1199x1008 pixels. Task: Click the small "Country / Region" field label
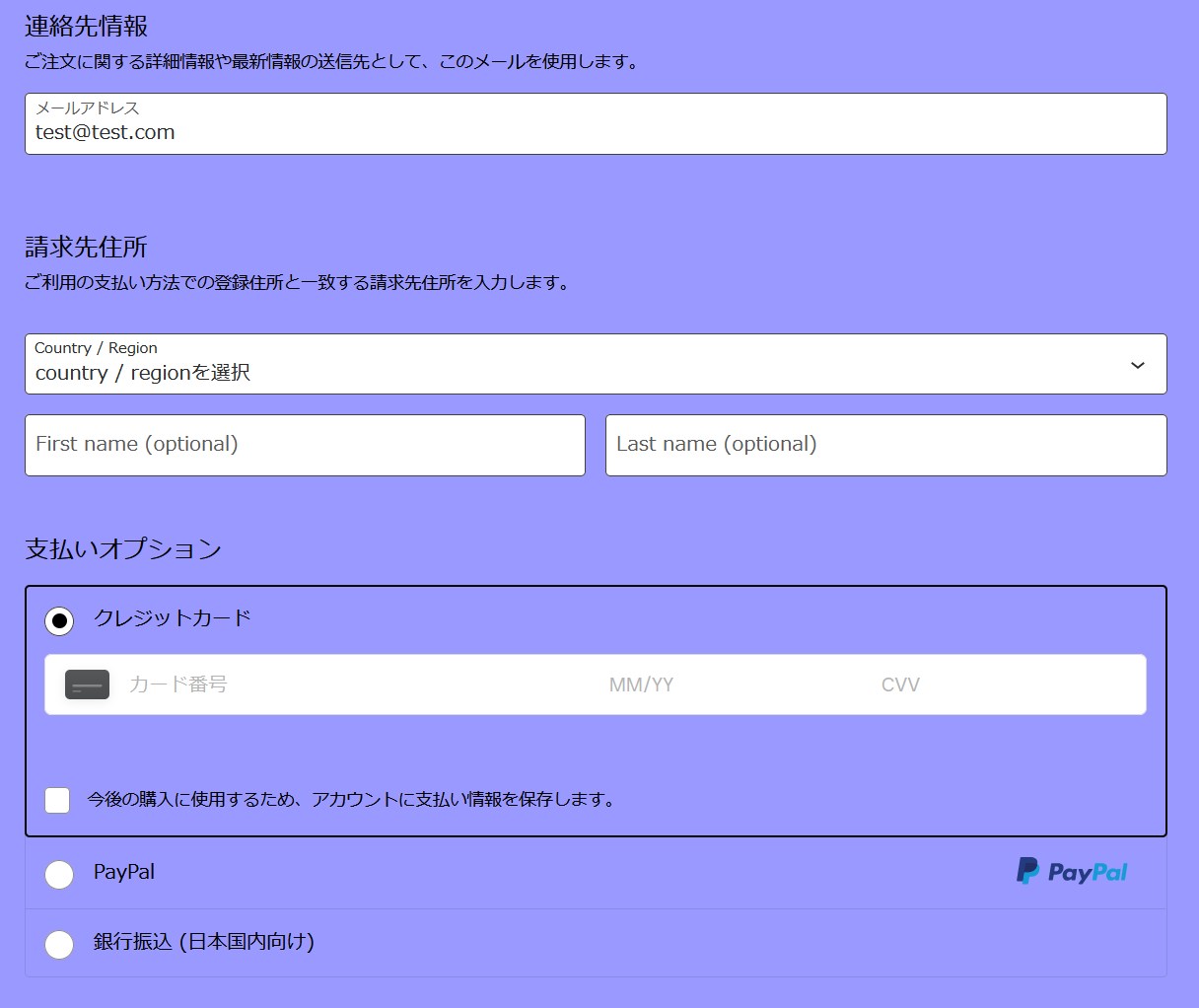[96, 348]
